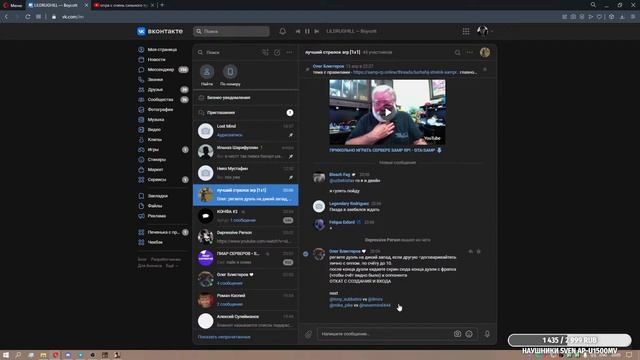Viewport: 640px width, 360px height.
Task: Pause the music in the header player
Action: tap(307, 31)
